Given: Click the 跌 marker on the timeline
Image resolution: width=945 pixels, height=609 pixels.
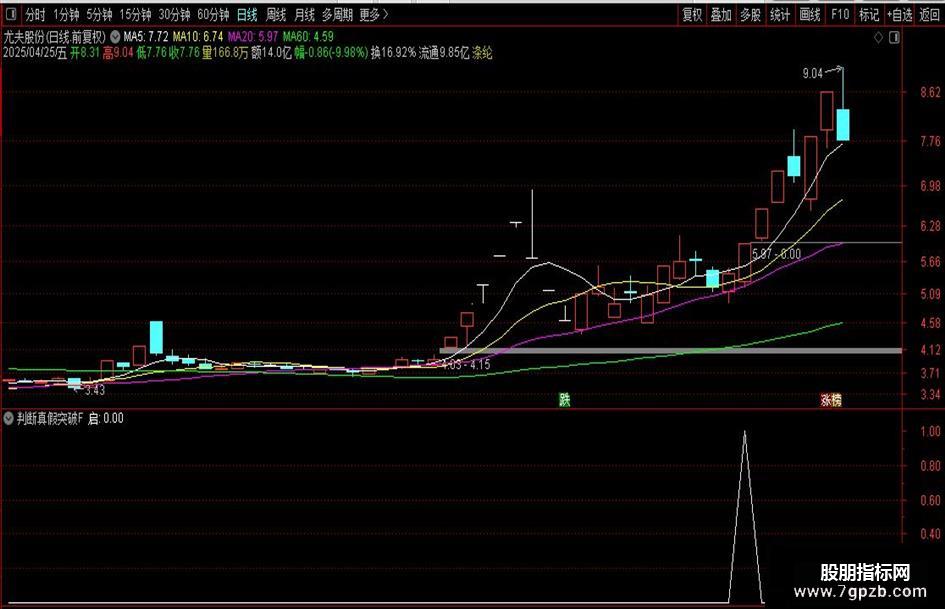Looking at the screenshot, I should click(x=565, y=399).
